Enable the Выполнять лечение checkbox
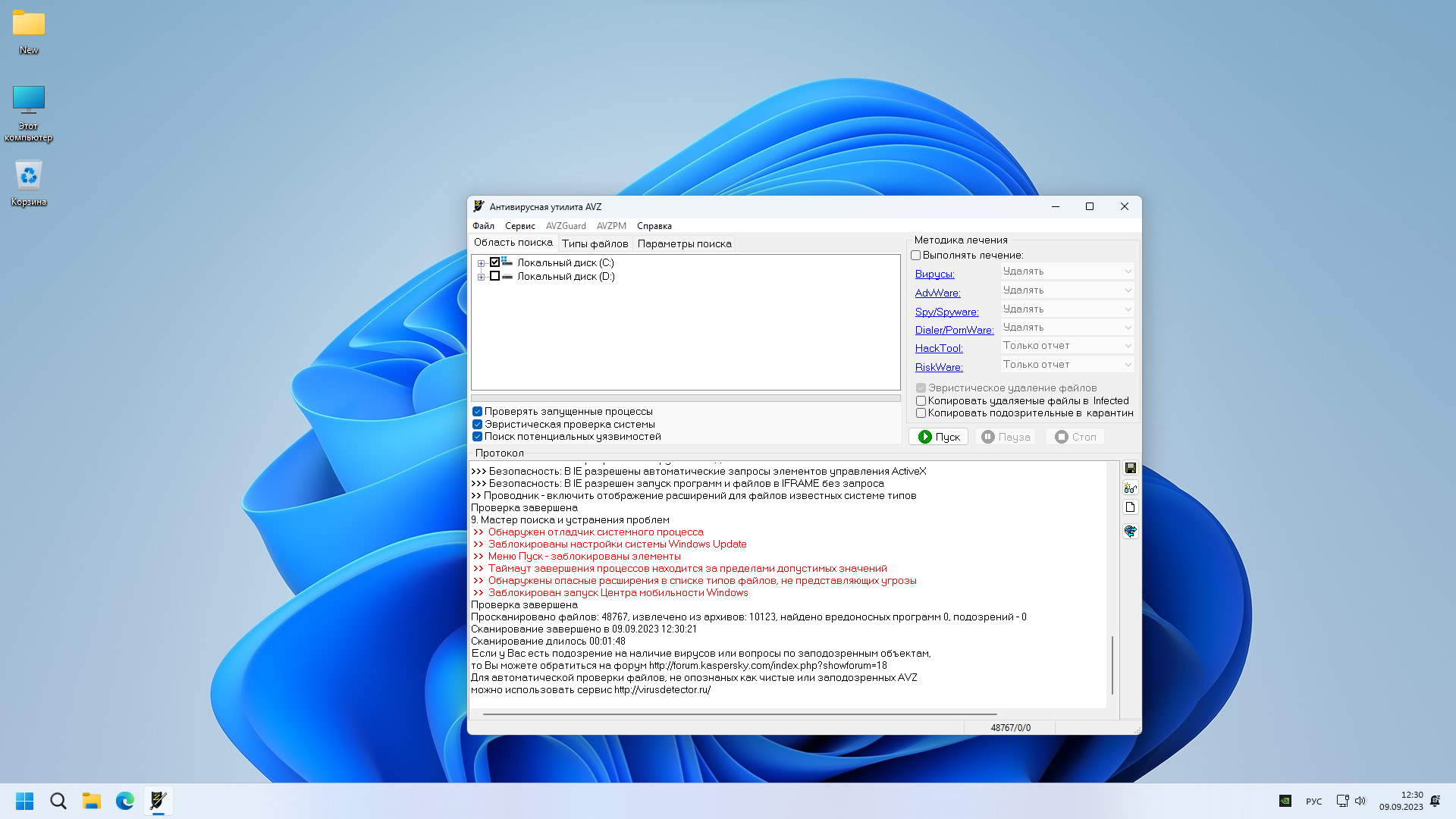This screenshot has width=1456, height=819. [915, 256]
